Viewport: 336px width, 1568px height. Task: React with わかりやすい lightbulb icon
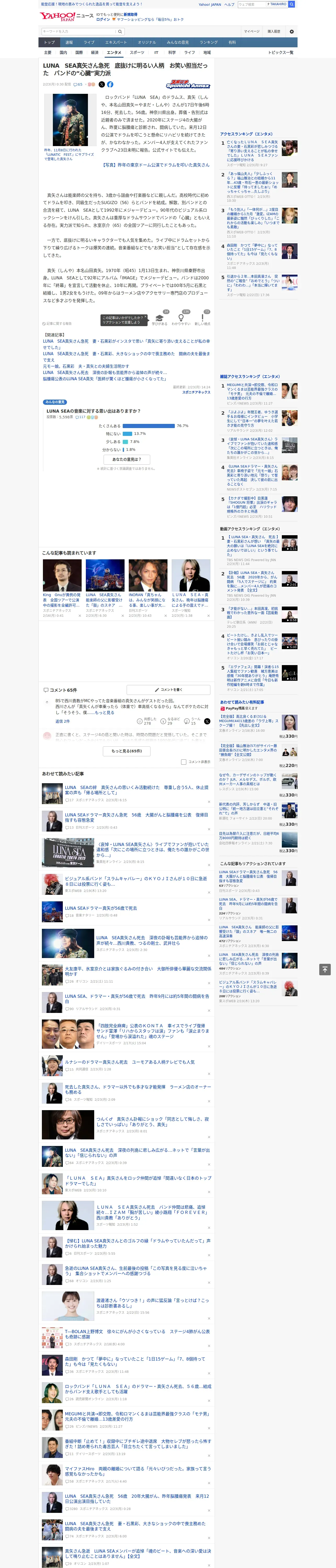pyautogui.click(x=181, y=318)
